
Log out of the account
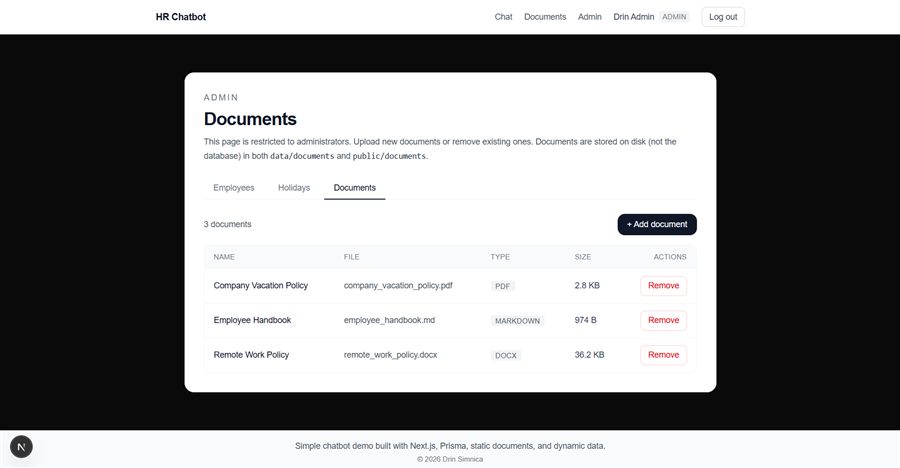pyautogui.click(x=723, y=17)
